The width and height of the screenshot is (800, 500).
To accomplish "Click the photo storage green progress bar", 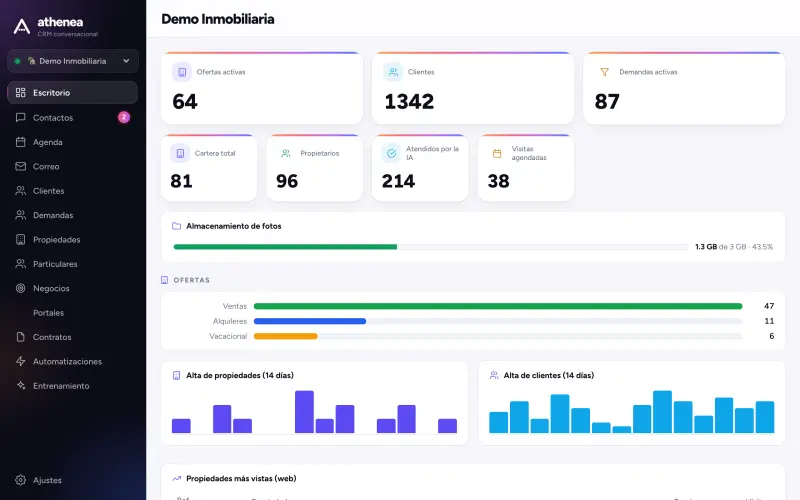I will click(x=285, y=247).
